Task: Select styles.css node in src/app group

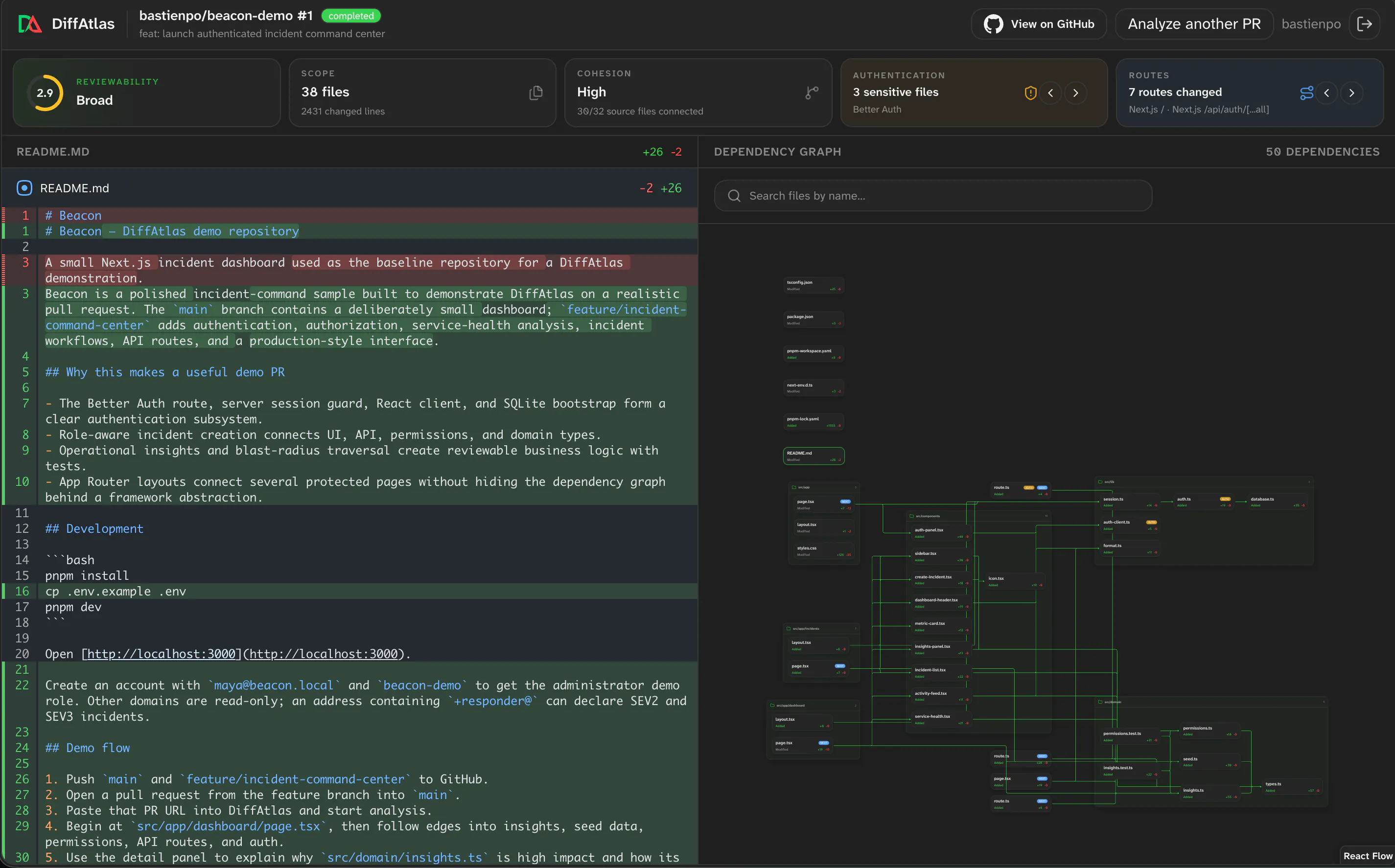Action: [824, 551]
